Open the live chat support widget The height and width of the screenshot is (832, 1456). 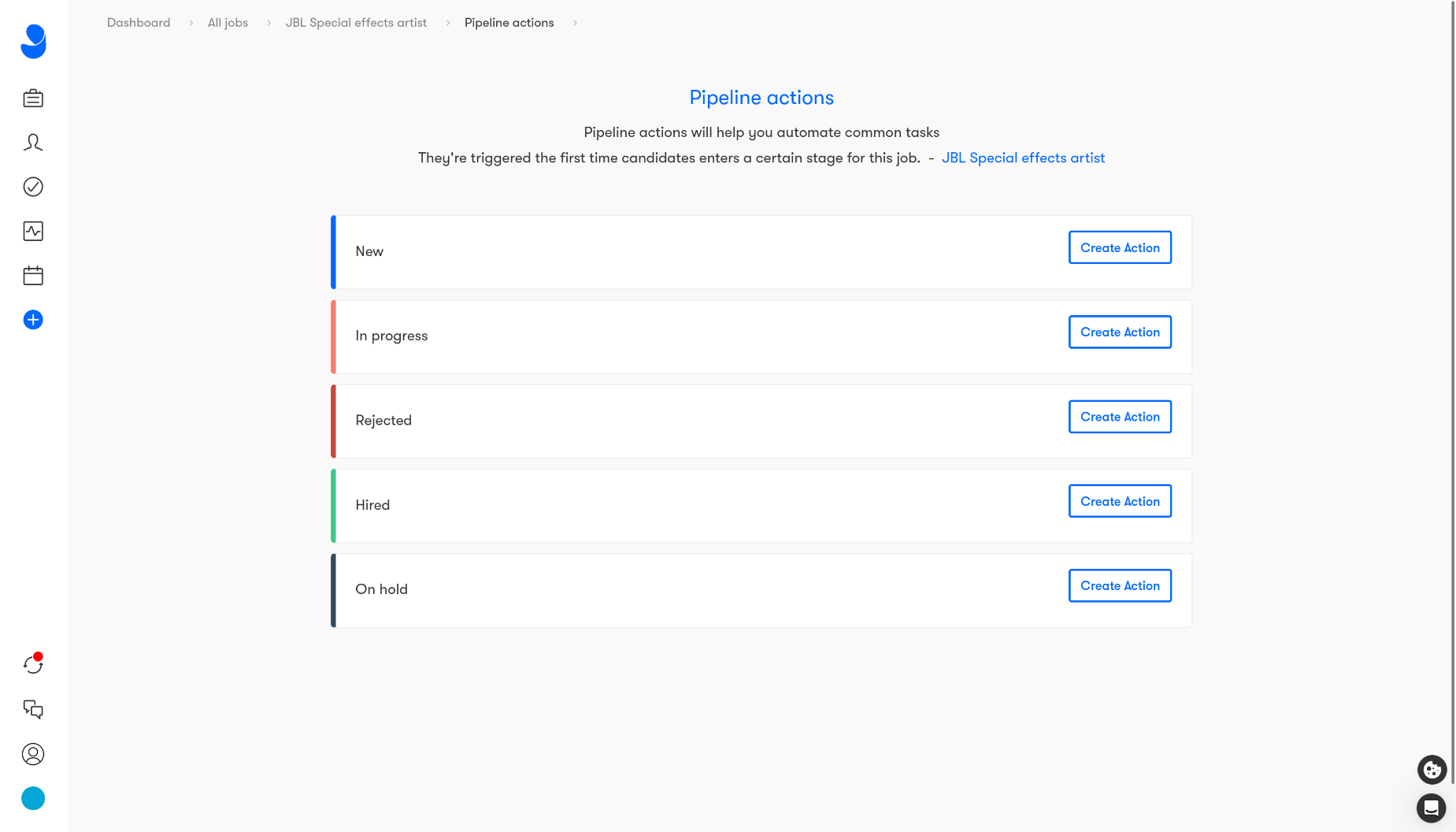1431,808
